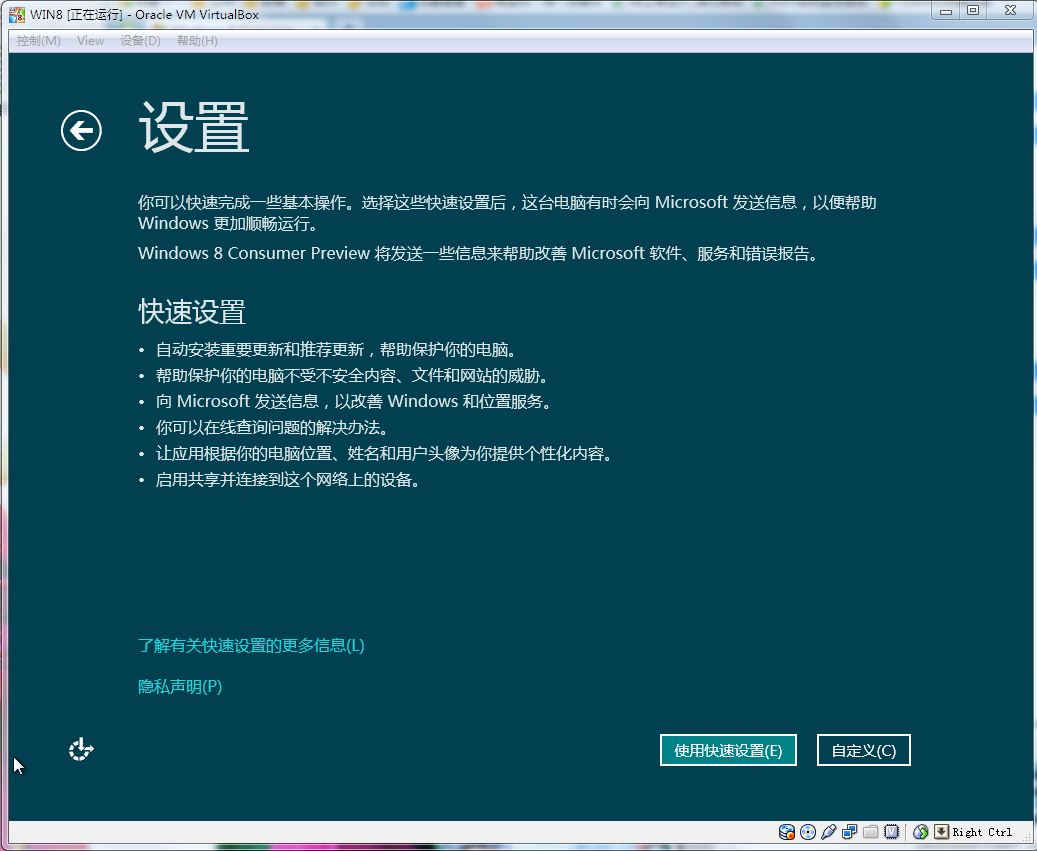The image size is (1037, 851).
Task: Open the 隐私声明(P) link
Action: tap(180, 687)
